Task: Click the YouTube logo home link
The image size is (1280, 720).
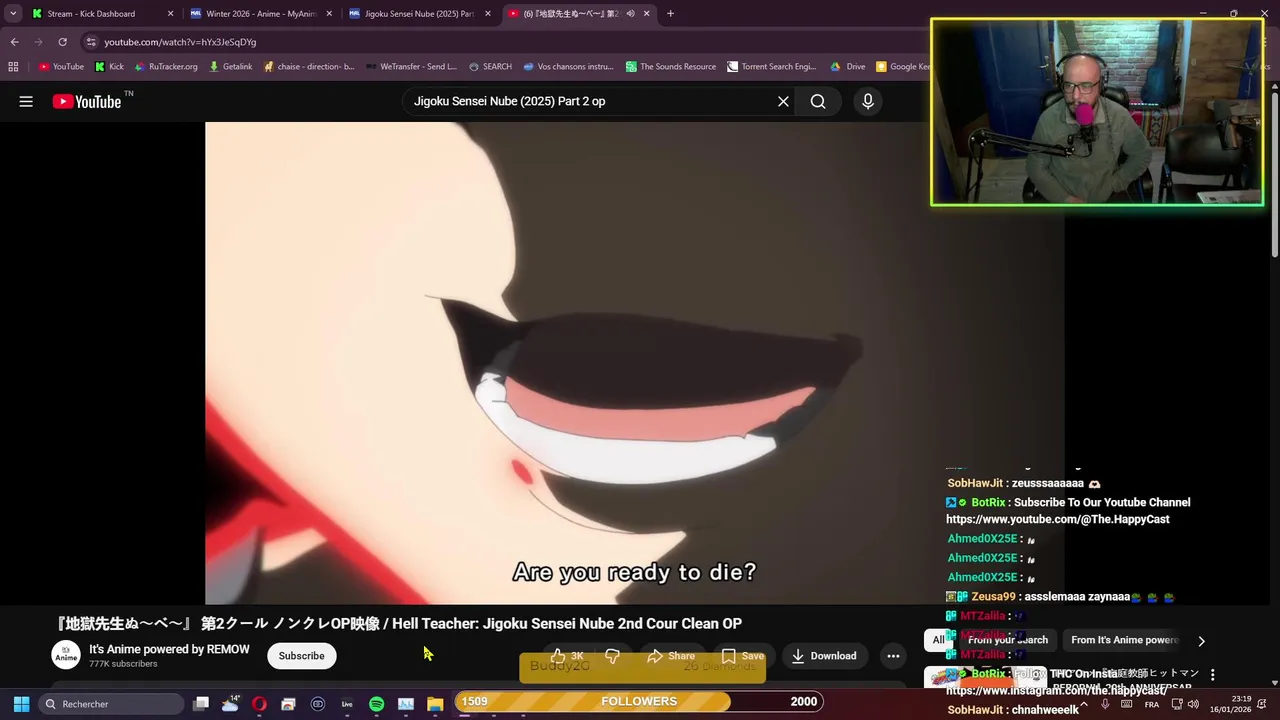Action: point(86,101)
